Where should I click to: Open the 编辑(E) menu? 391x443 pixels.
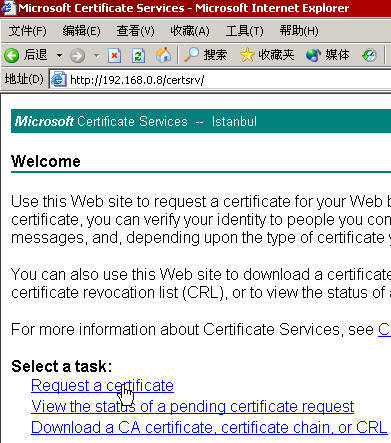tap(81, 31)
